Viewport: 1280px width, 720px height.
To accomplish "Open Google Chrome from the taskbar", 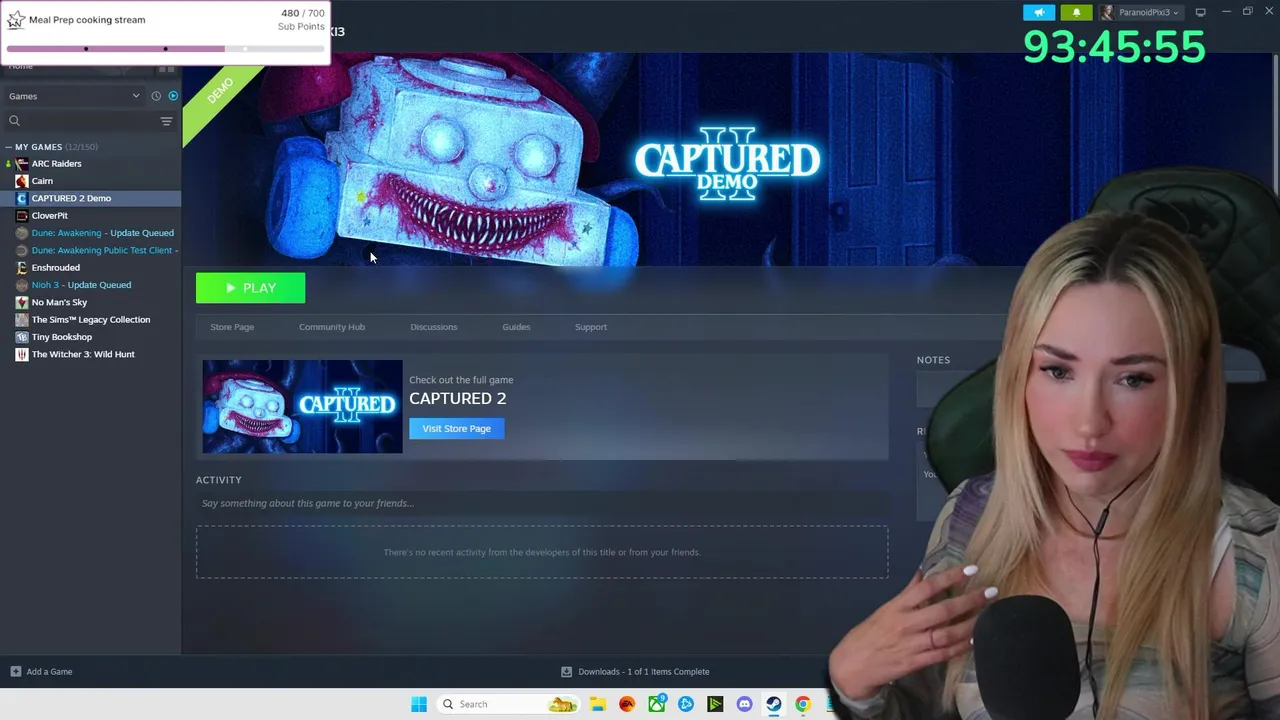I will tap(802, 704).
